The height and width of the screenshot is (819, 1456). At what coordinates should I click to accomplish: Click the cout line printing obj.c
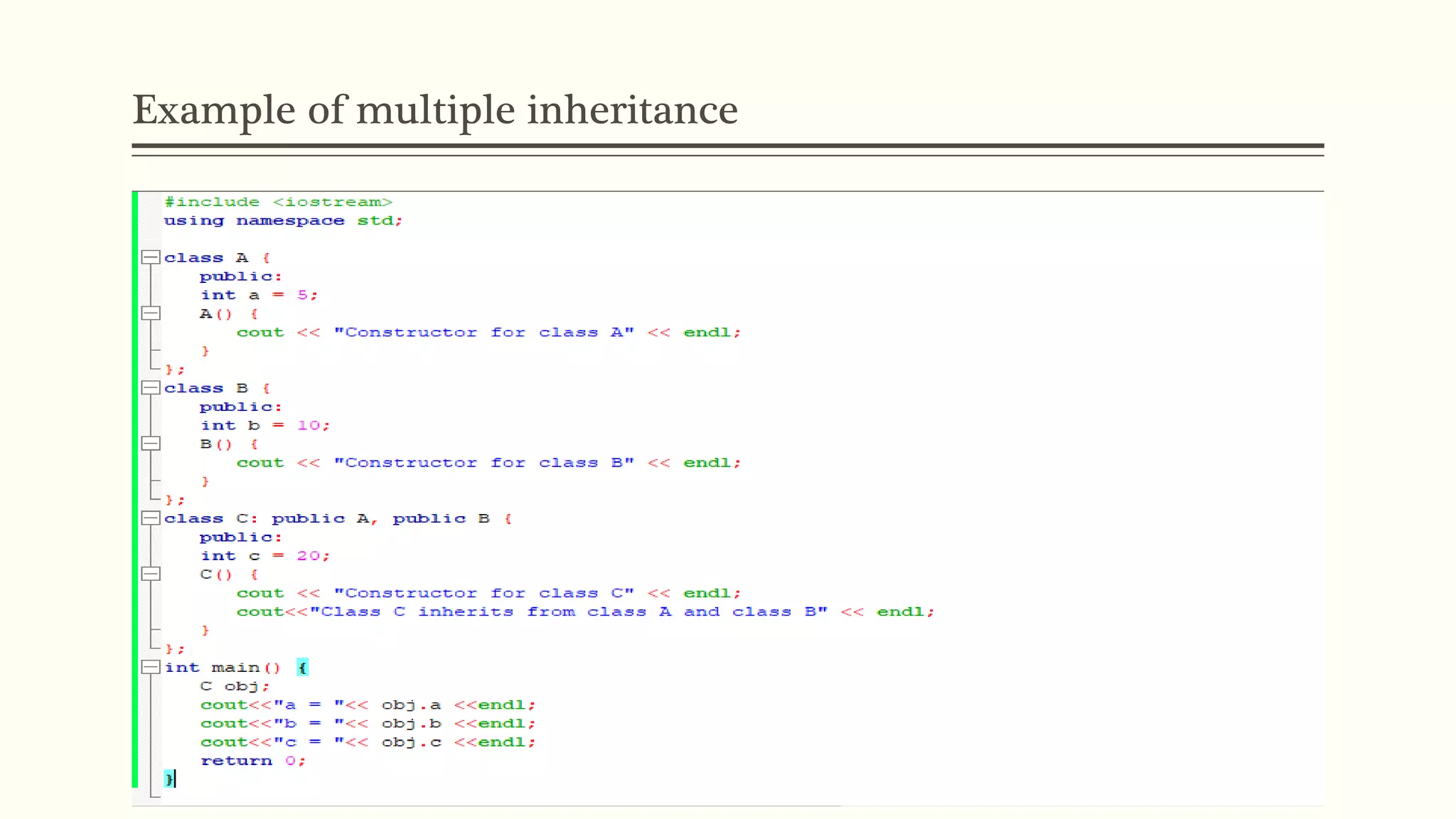(368, 742)
